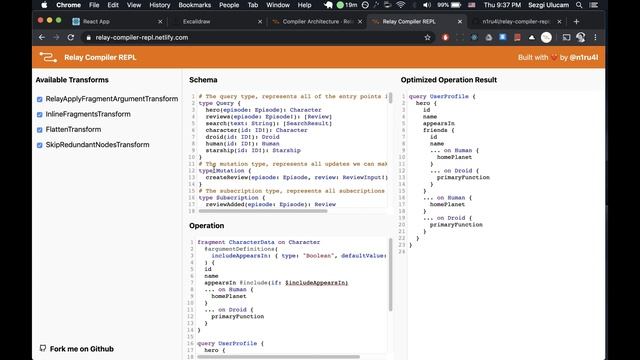Open the Chrome menu in menu bar

pyautogui.click(x=68, y=5)
